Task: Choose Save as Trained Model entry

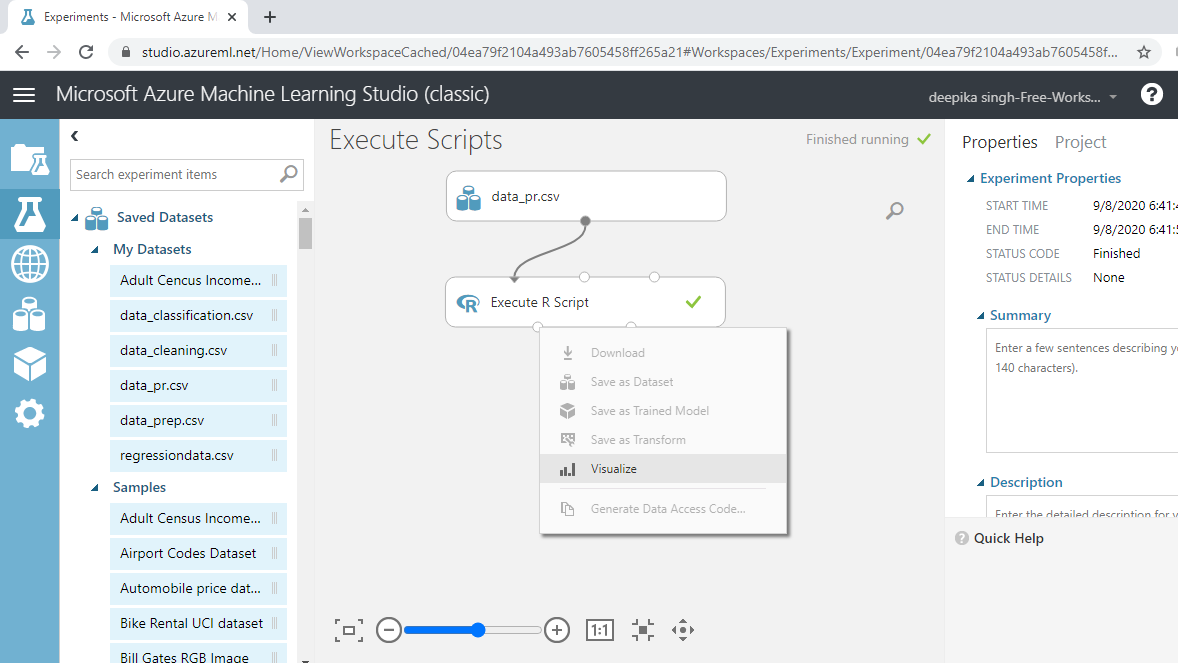Action: point(663,410)
